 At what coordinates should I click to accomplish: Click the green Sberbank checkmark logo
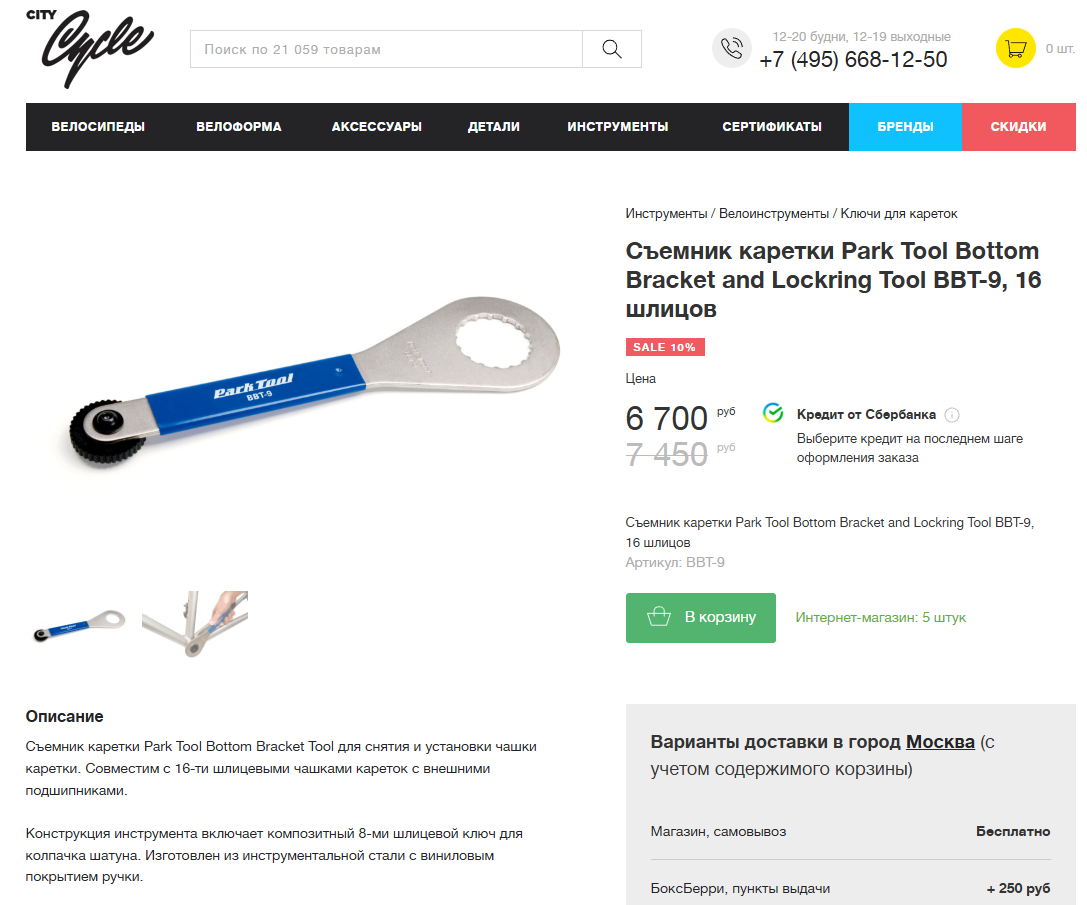(x=773, y=413)
